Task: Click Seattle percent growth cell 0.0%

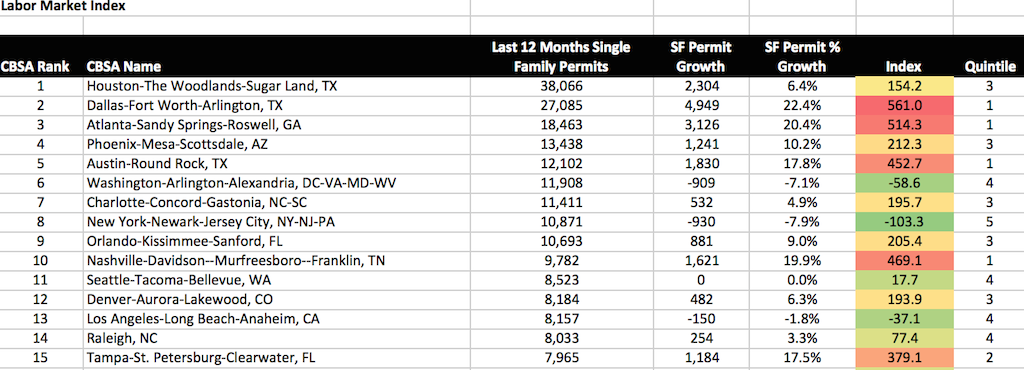Action: (x=802, y=280)
